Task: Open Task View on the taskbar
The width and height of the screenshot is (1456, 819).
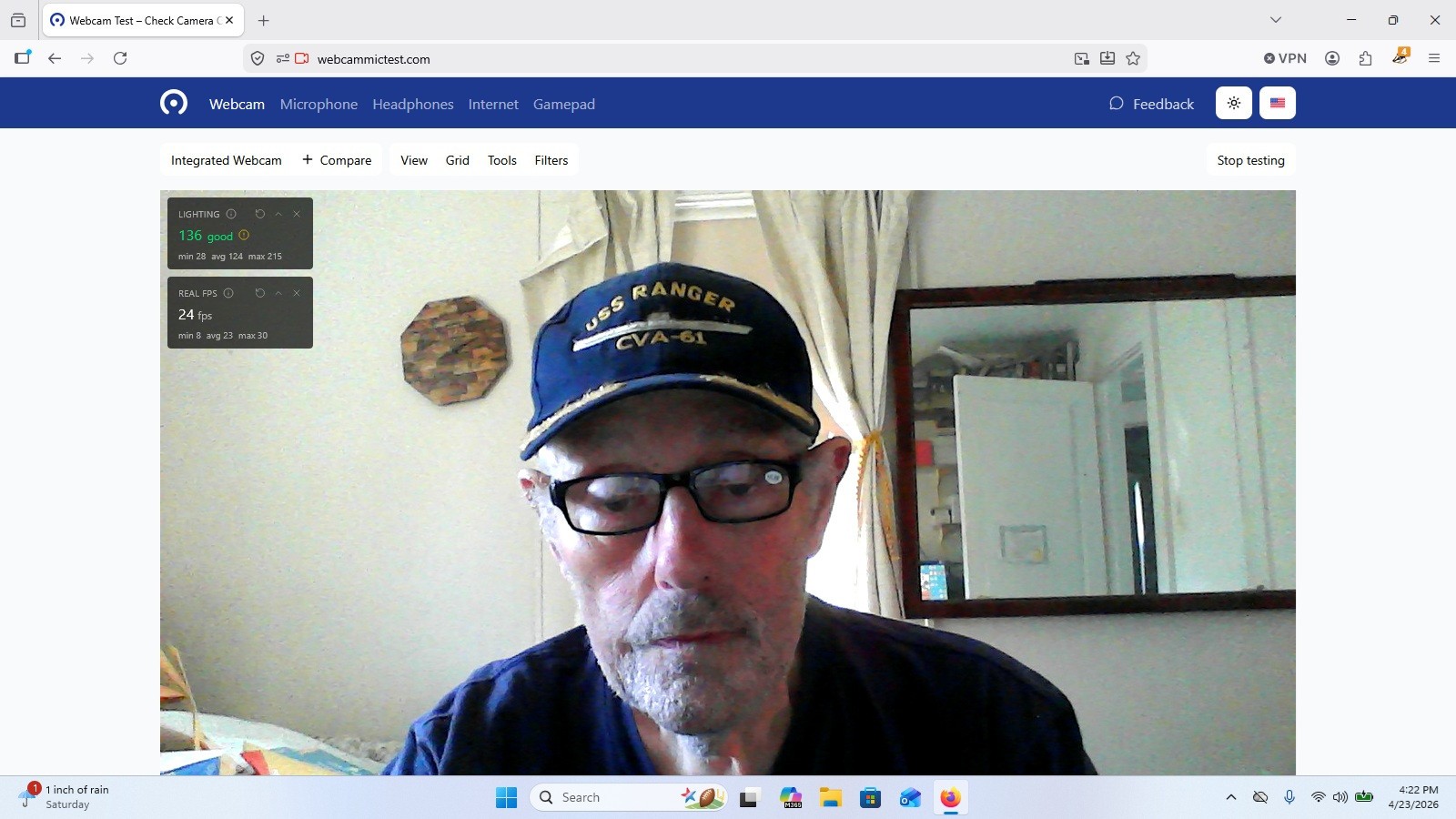Action: tap(749, 798)
